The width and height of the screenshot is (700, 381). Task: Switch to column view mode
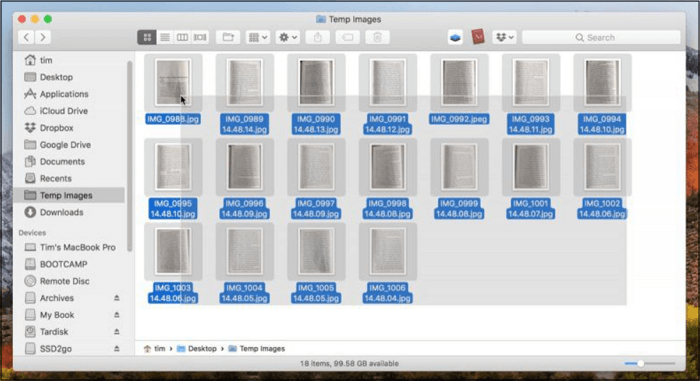(182, 38)
